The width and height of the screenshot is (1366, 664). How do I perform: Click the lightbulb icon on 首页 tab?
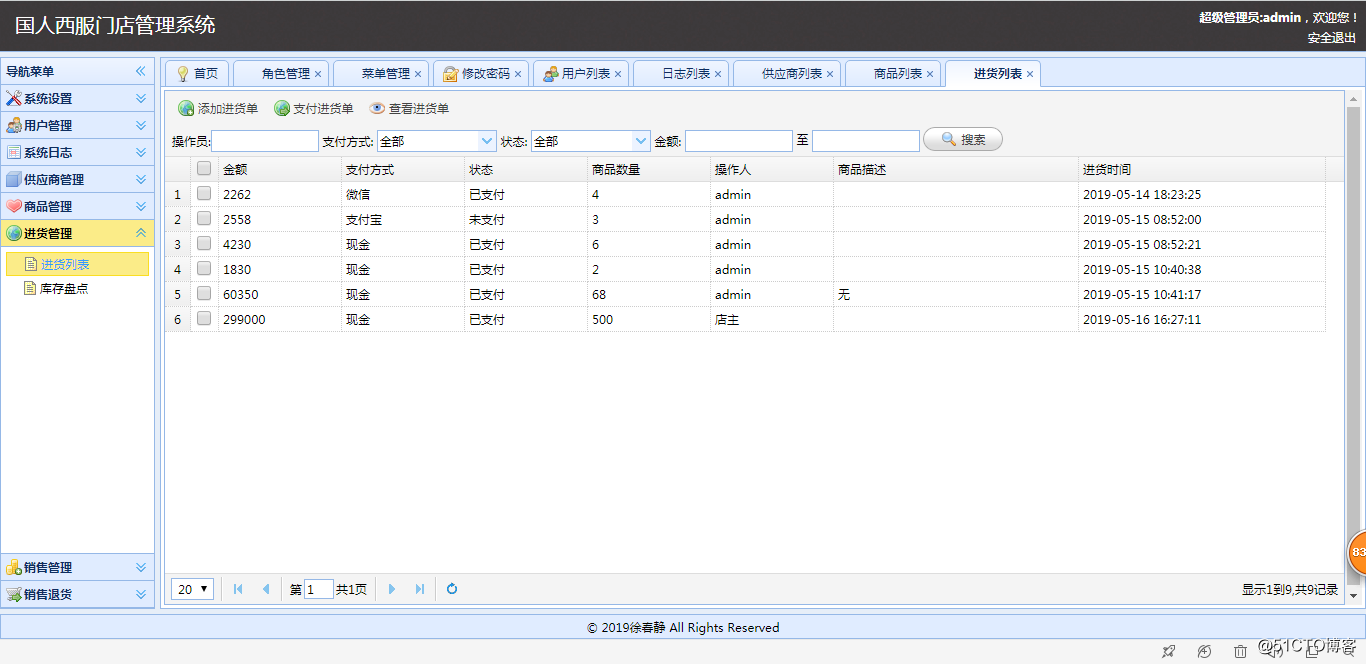coord(183,74)
